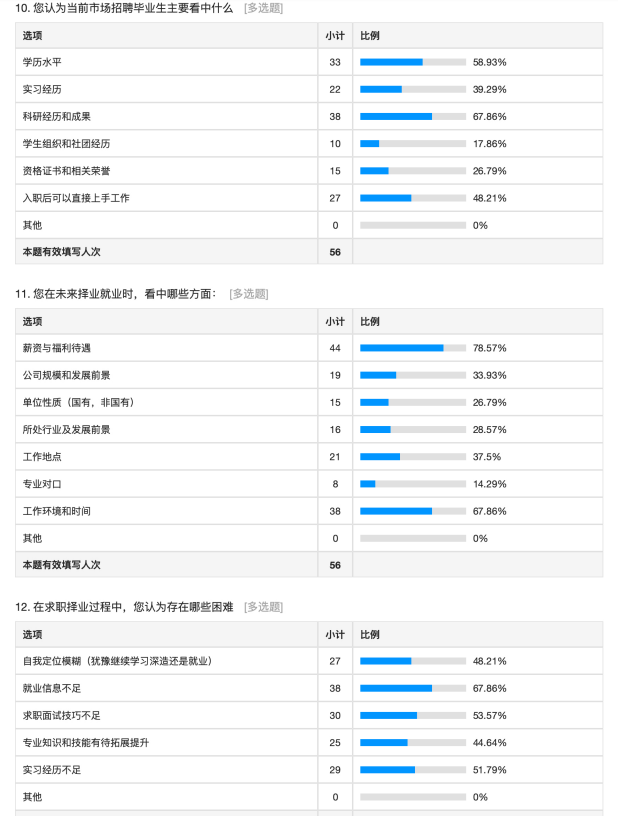Click the 78.57% percentage value
618x816 pixels.
[489, 348]
